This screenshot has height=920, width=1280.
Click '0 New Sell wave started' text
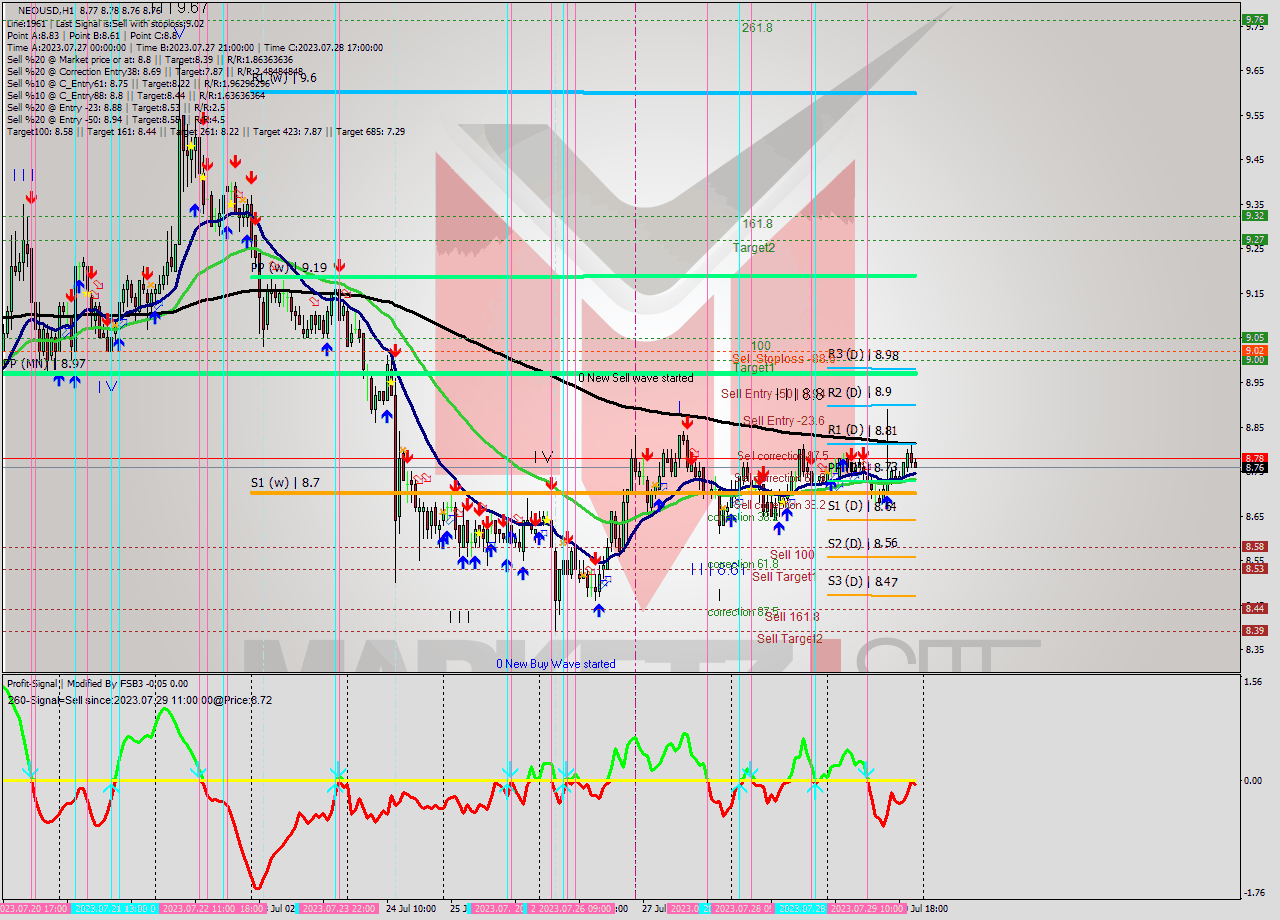pos(636,378)
